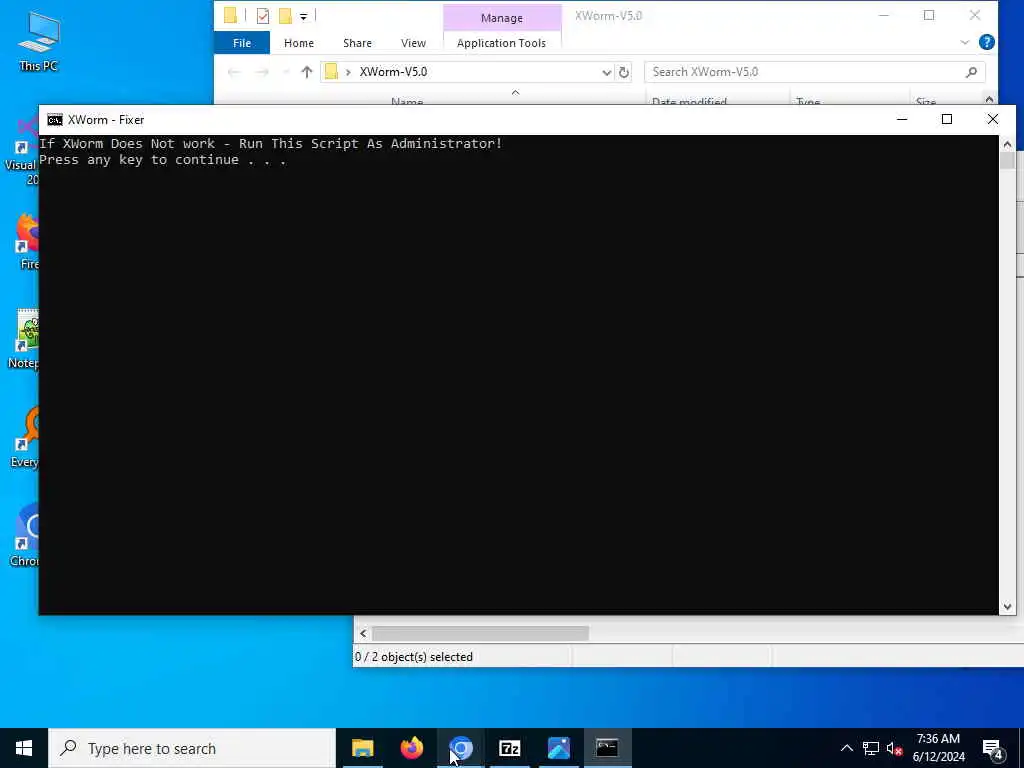Open the recent locations dropdown arrow
Screen dimensions: 1024x768
pos(285,72)
